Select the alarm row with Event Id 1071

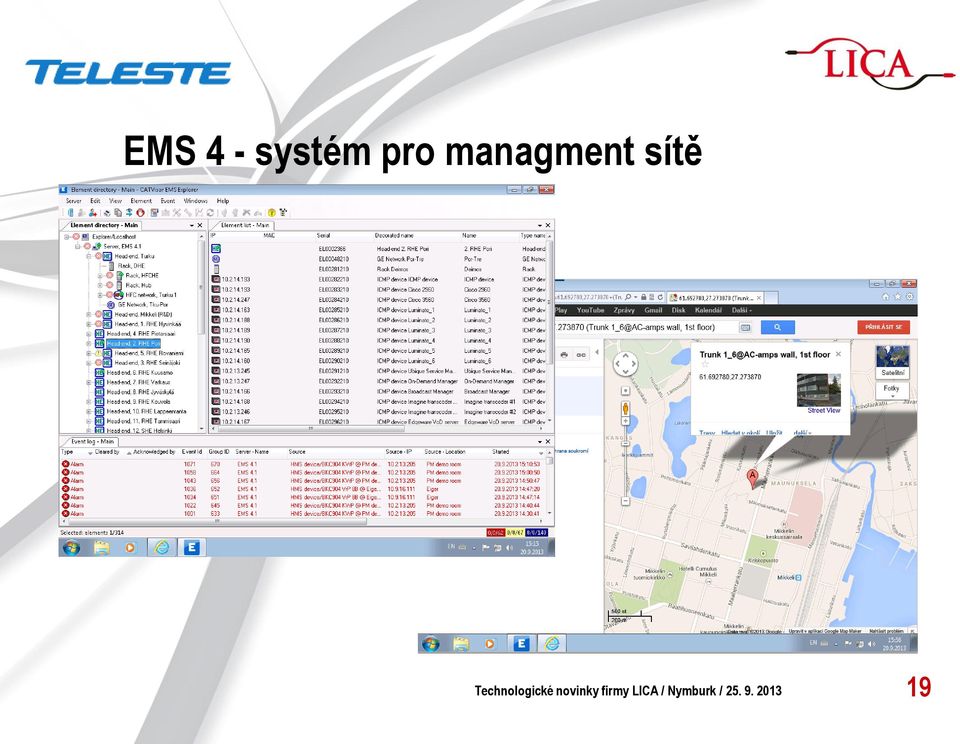[301, 464]
